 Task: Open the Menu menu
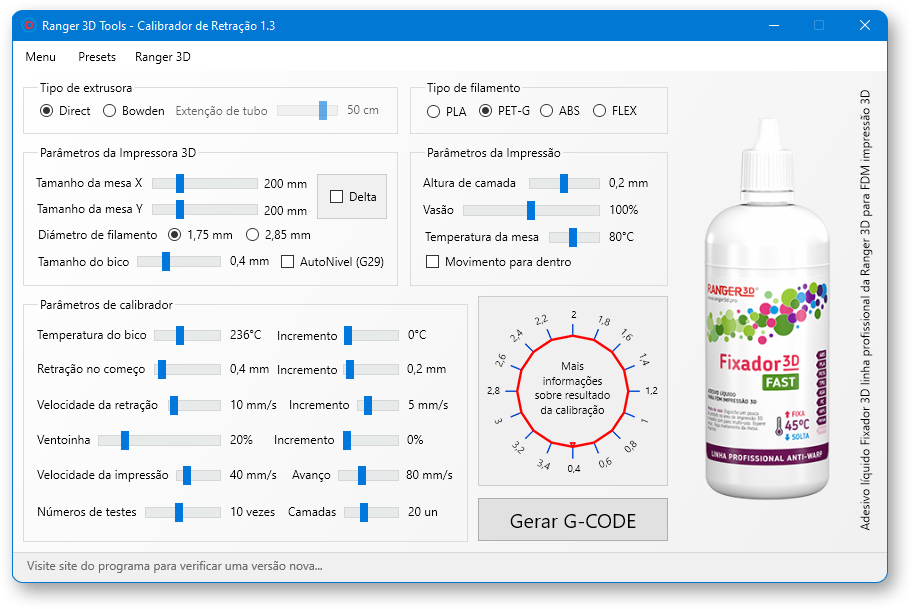coord(41,57)
